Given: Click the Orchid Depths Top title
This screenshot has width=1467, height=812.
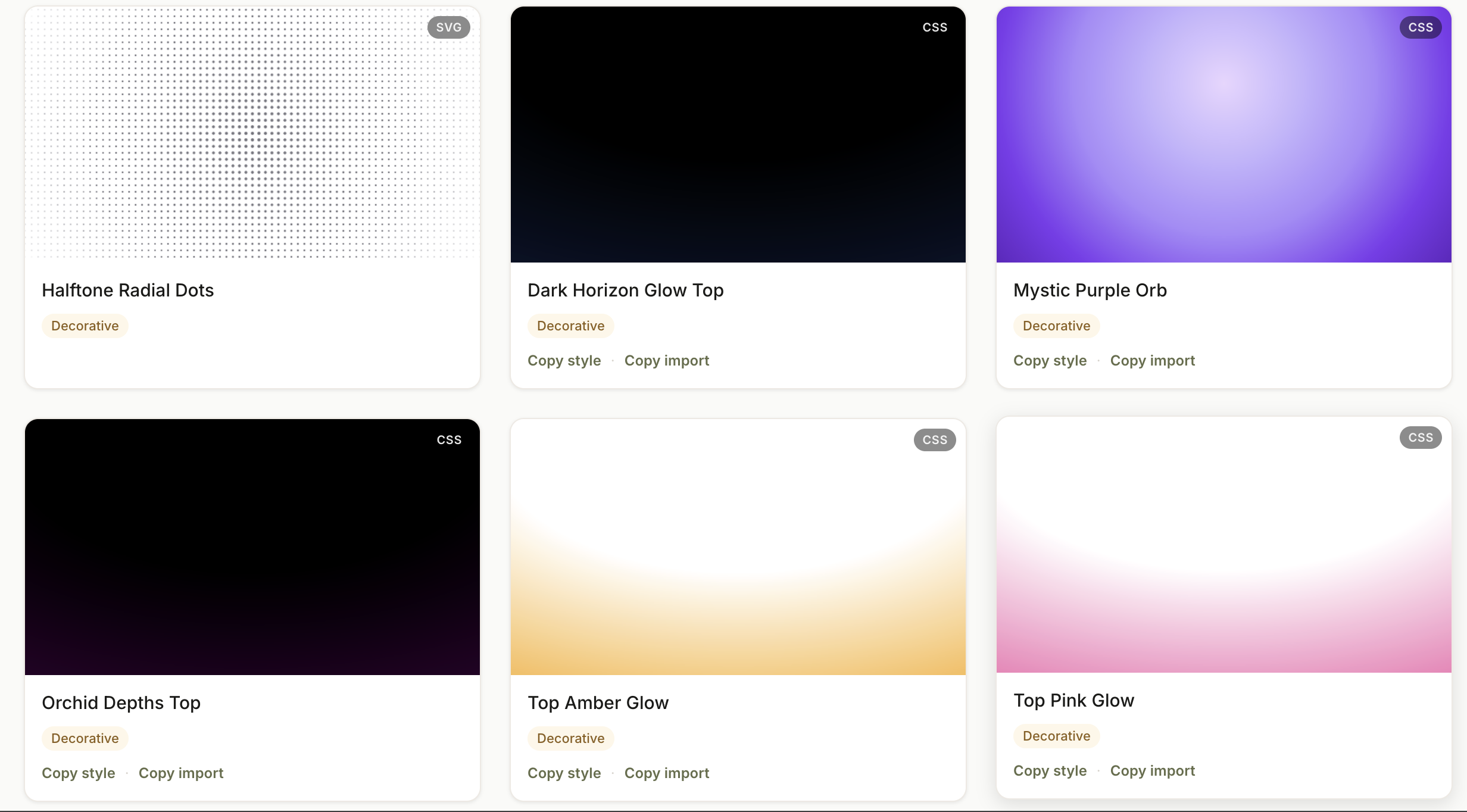Looking at the screenshot, I should [121, 703].
